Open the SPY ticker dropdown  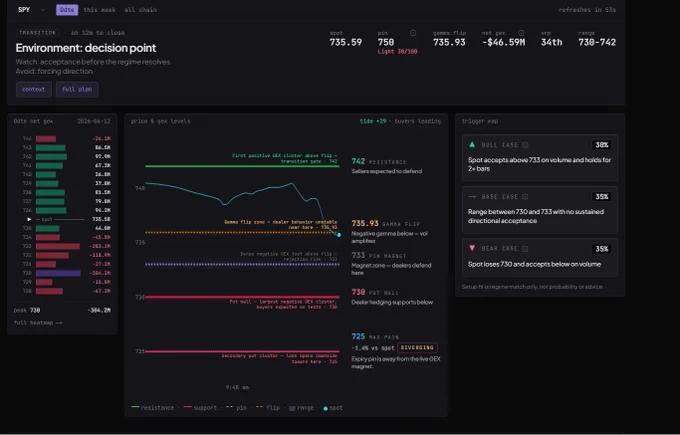32,10
